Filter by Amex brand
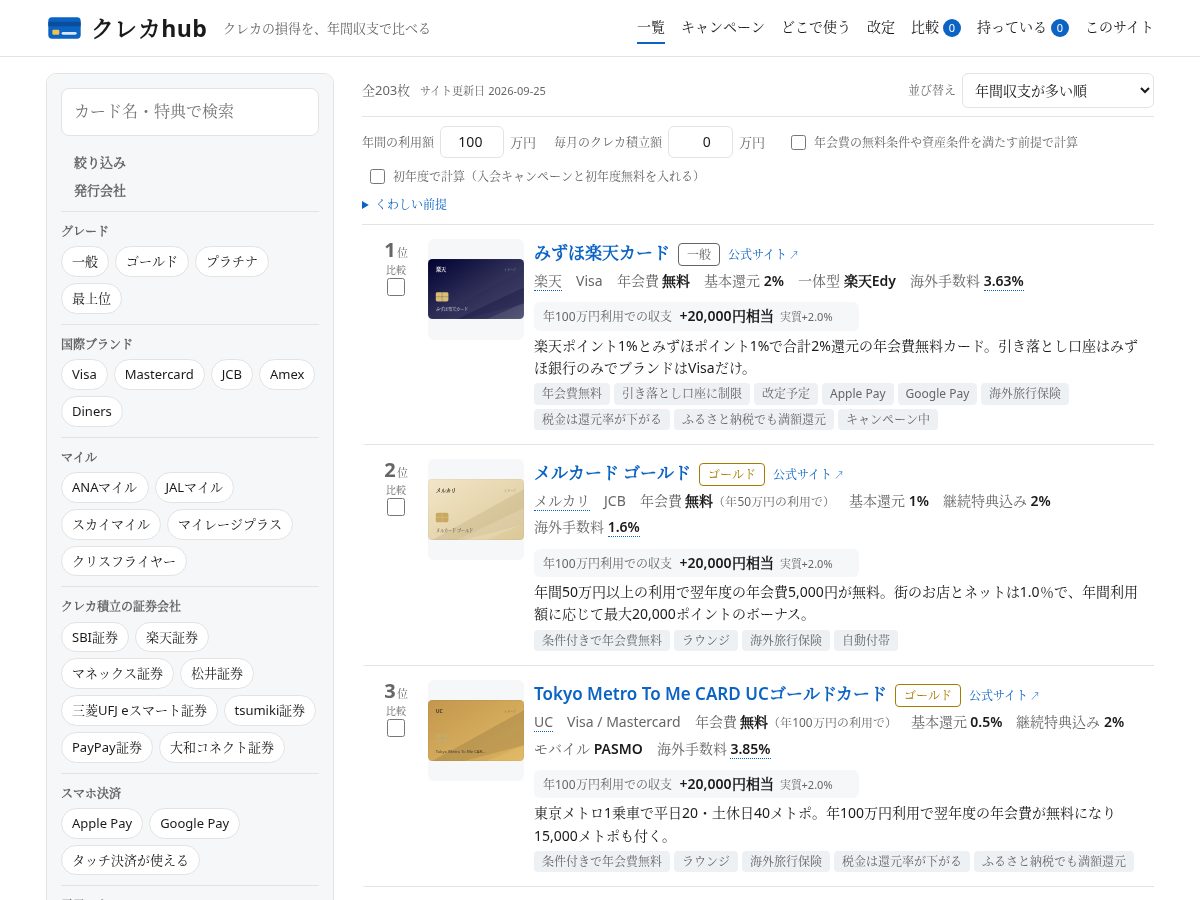This screenshot has height=900, width=1200. 287,375
